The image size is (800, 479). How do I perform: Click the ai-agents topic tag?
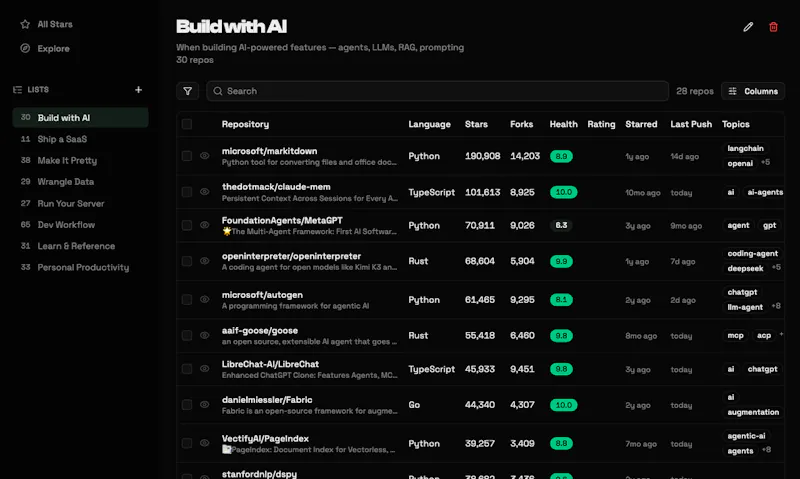[765, 192]
